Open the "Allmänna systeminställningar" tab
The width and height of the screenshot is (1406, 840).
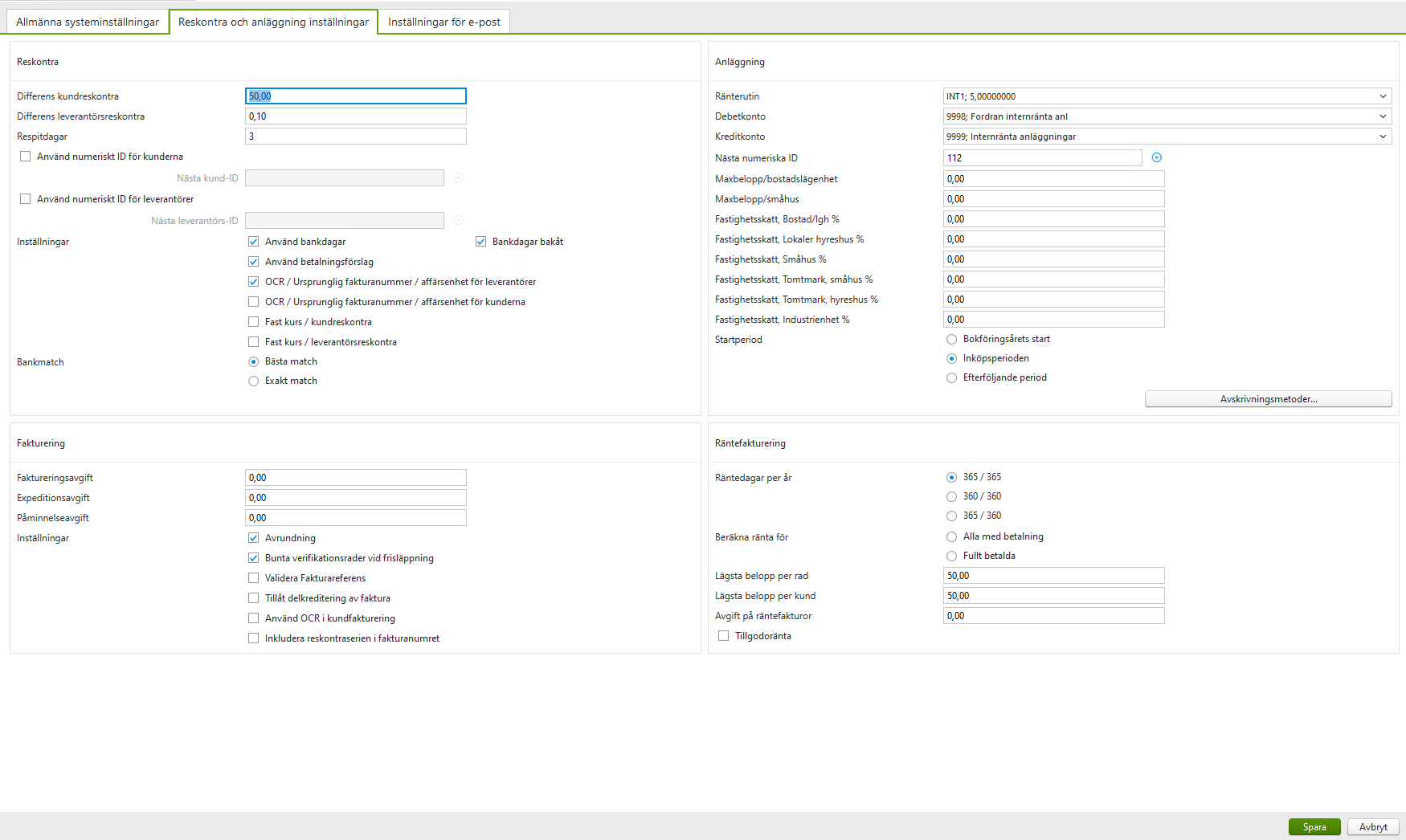pyautogui.click(x=87, y=22)
